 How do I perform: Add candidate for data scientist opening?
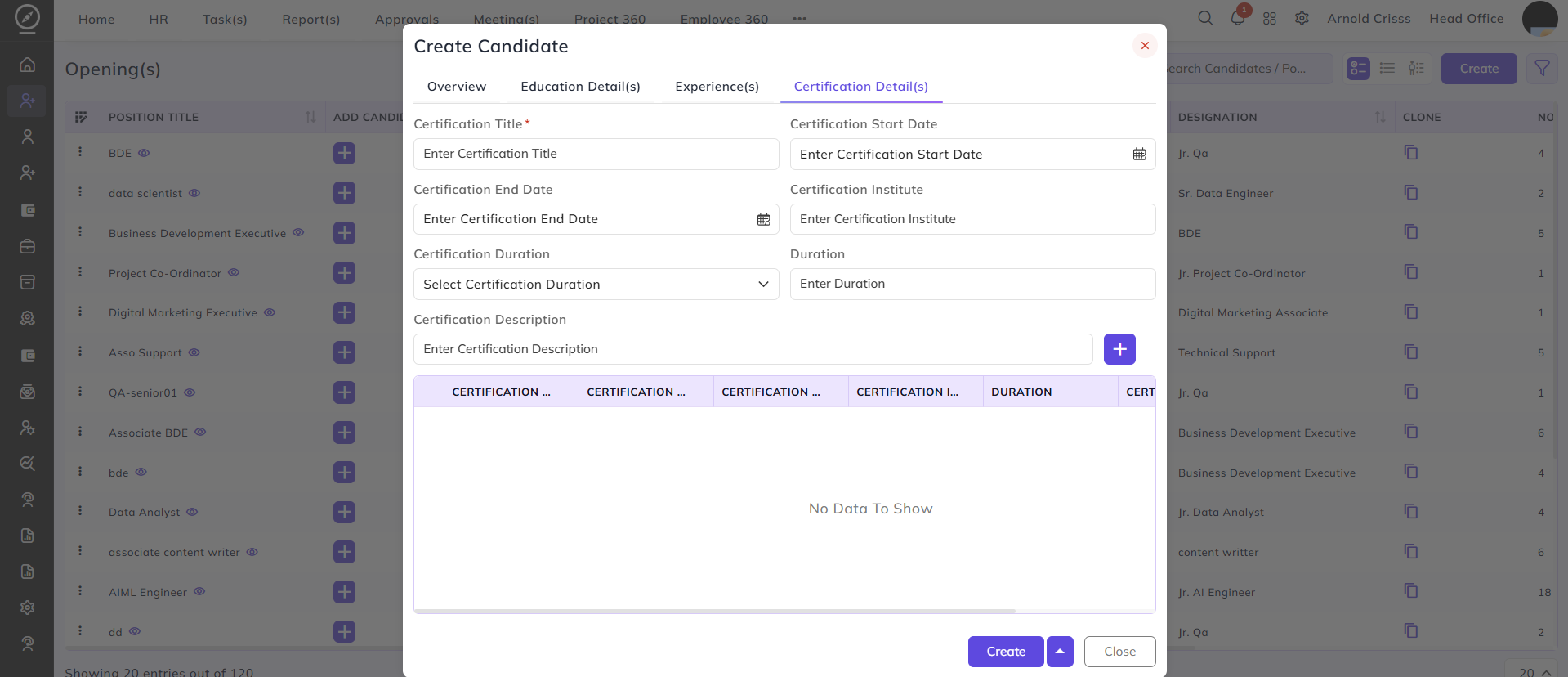(x=344, y=193)
